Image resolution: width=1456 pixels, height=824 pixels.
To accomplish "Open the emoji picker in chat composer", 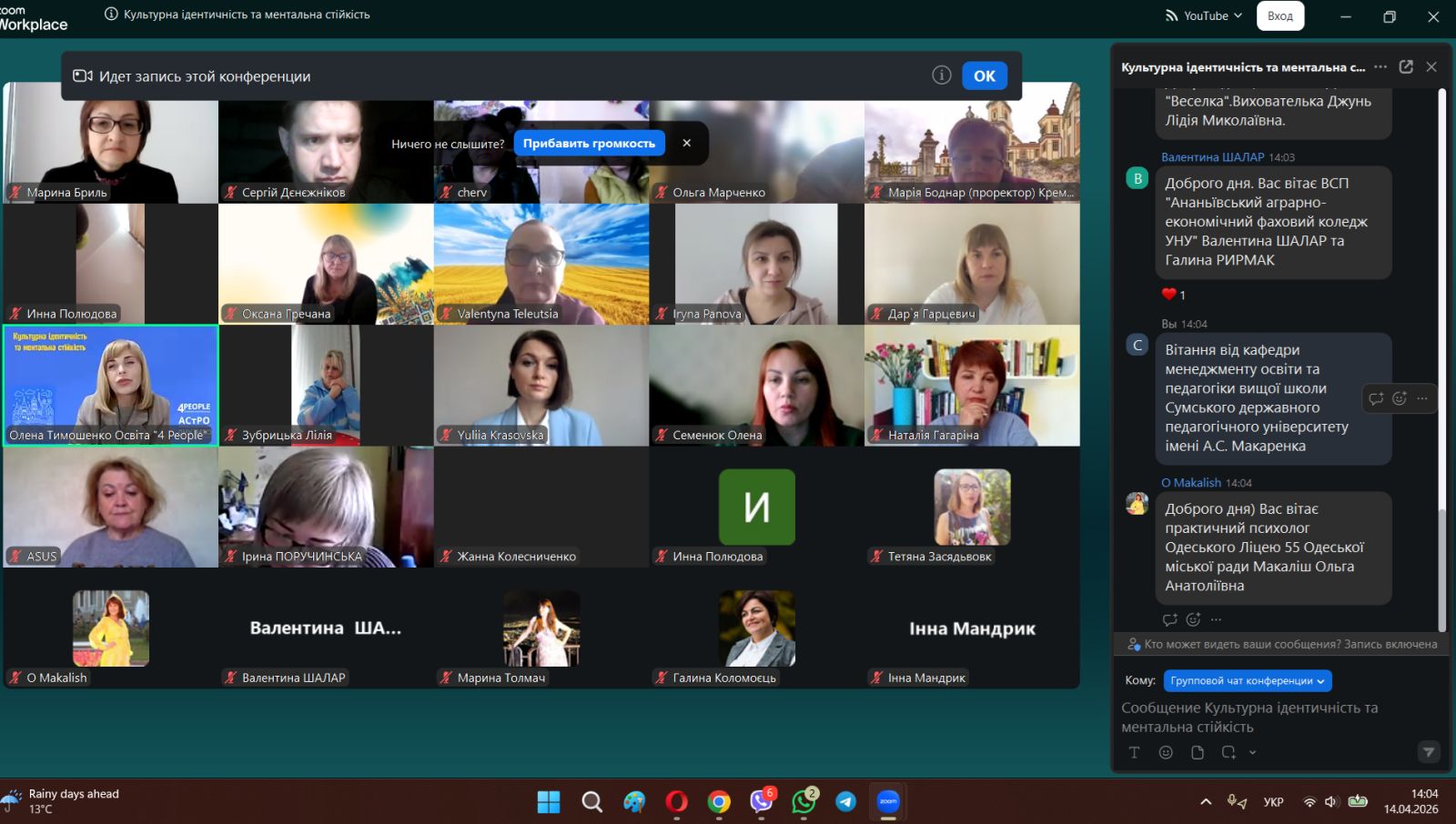I will (x=1166, y=752).
